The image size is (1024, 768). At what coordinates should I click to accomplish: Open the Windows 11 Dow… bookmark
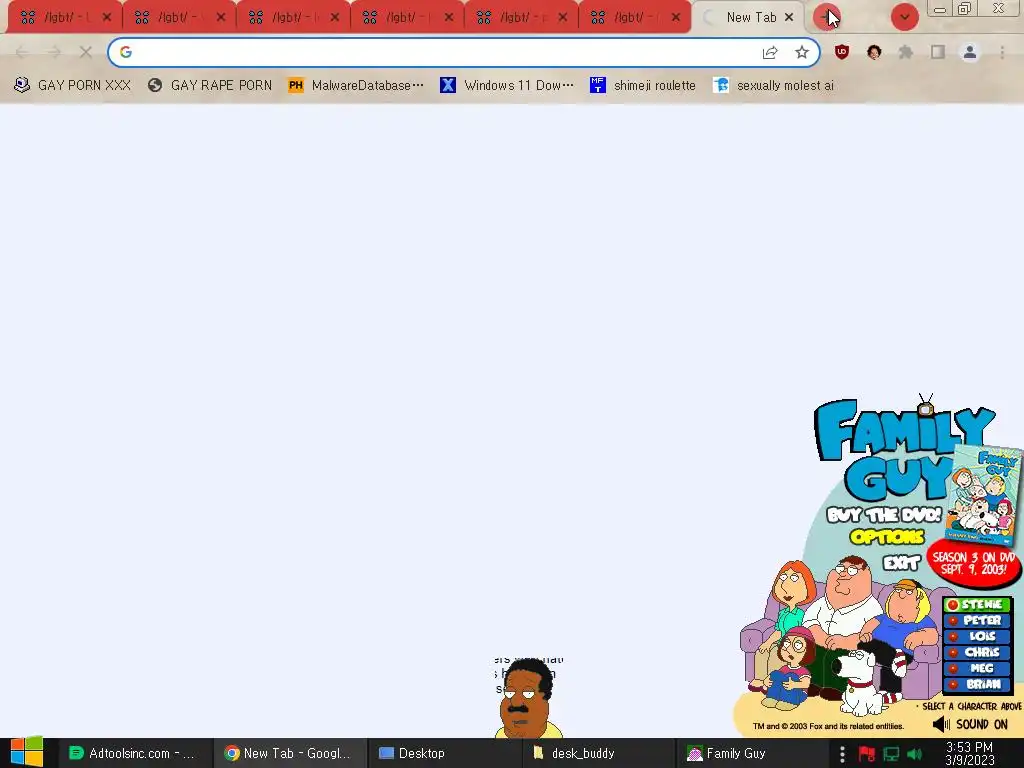[x=507, y=85]
